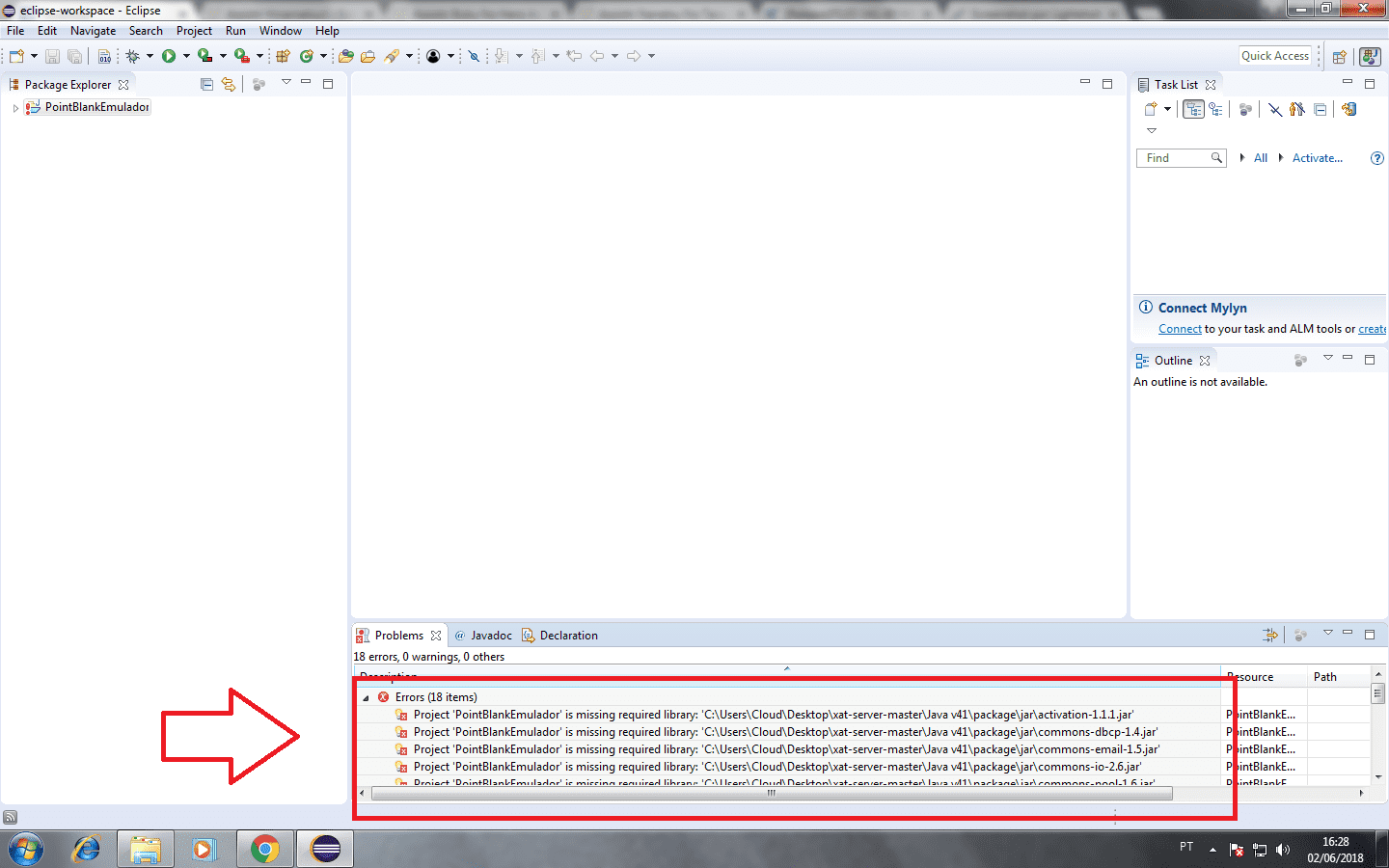Image resolution: width=1389 pixels, height=868 pixels.
Task: Click the Connect link under Connect Mylyn
Action: 1180,329
